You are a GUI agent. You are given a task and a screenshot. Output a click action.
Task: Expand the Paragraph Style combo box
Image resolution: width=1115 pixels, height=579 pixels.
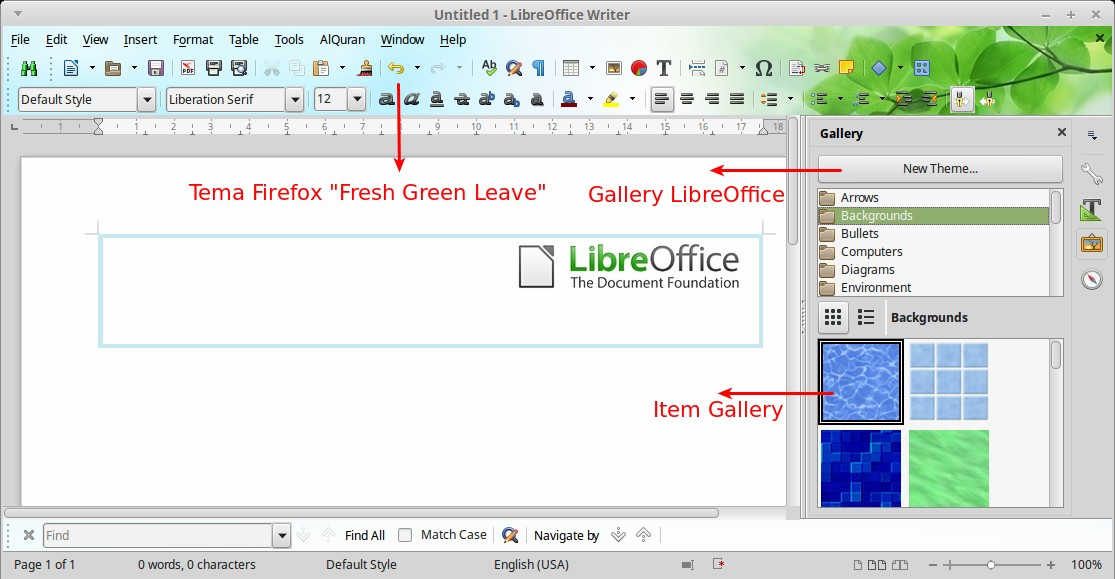[x=146, y=99]
